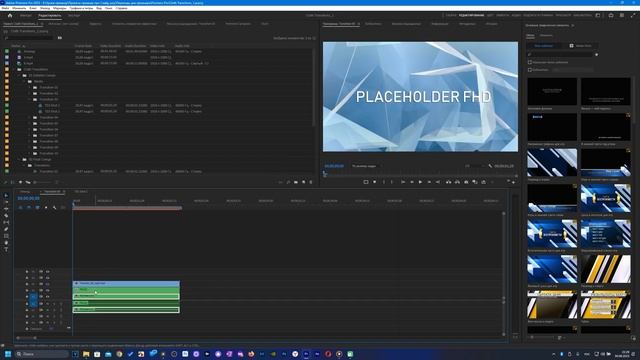Select the Track Select Forward tool
This screenshot has height=360, width=640.
6,202
